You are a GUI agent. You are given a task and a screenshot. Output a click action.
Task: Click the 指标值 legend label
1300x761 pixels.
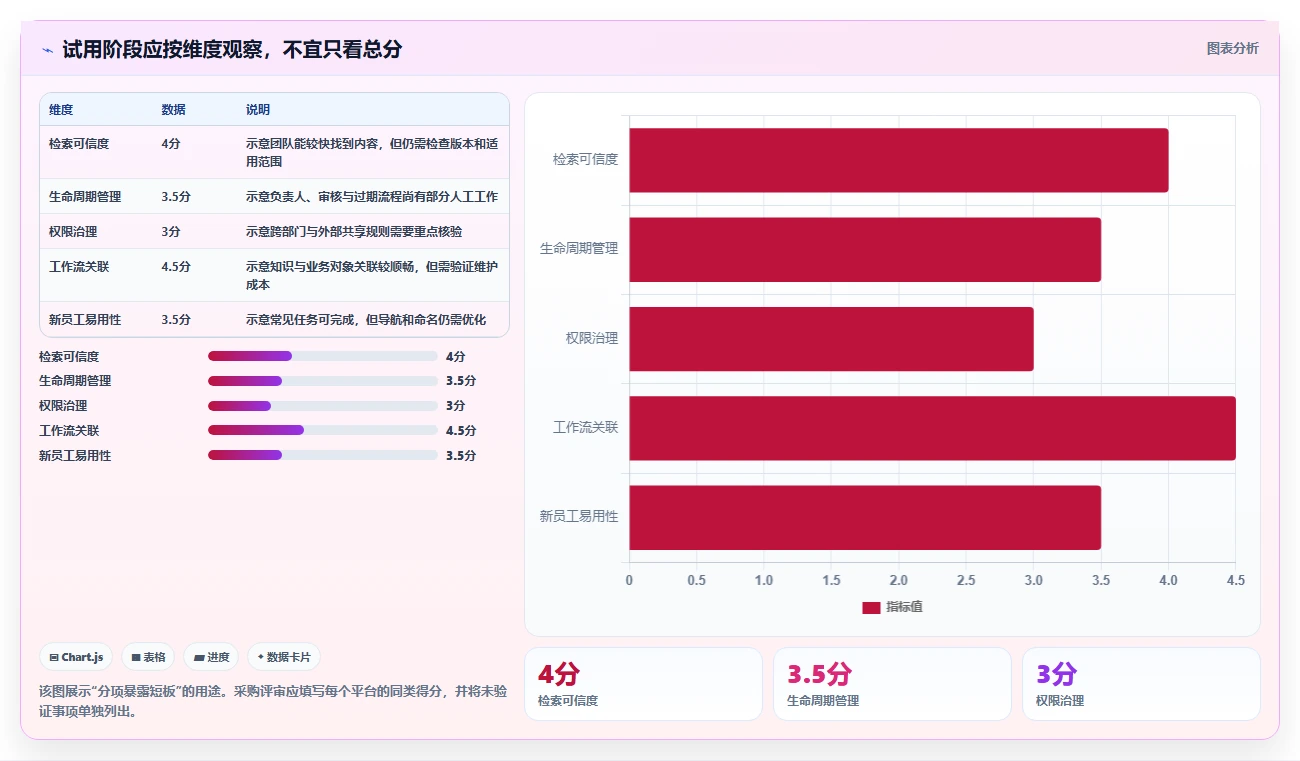pos(904,607)
